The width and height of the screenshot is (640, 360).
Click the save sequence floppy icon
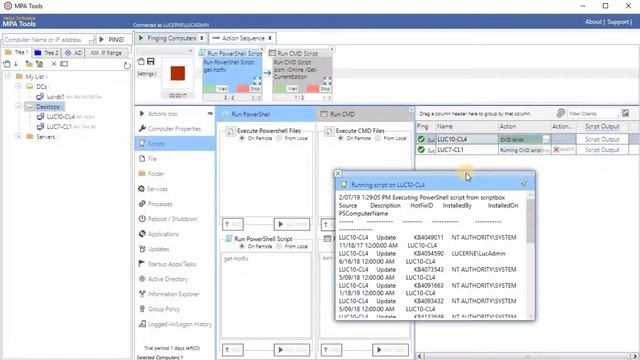pos(151,61)
